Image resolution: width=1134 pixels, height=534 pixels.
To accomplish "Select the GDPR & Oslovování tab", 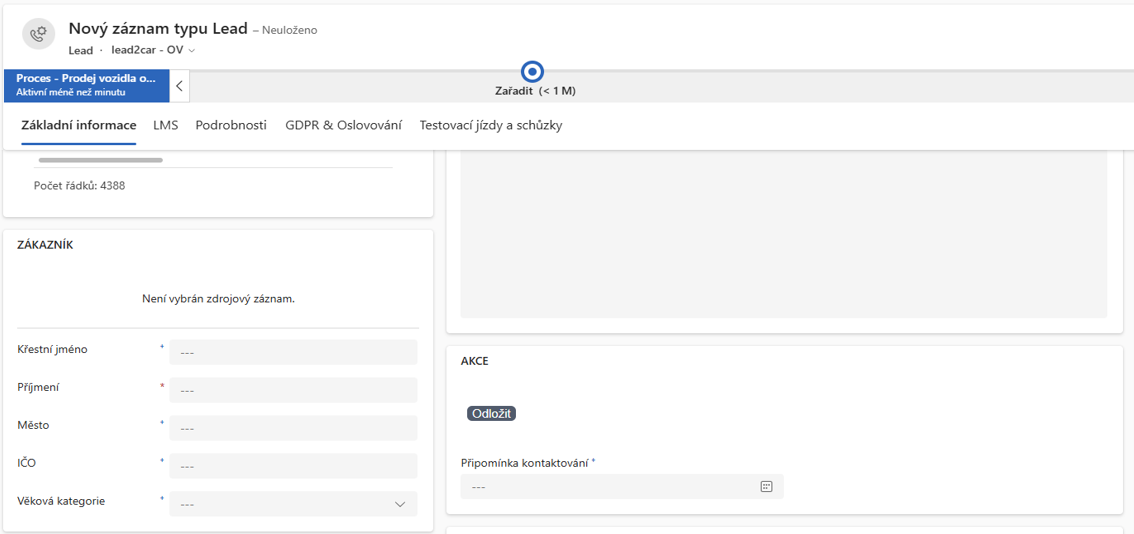I will [343, 125].
